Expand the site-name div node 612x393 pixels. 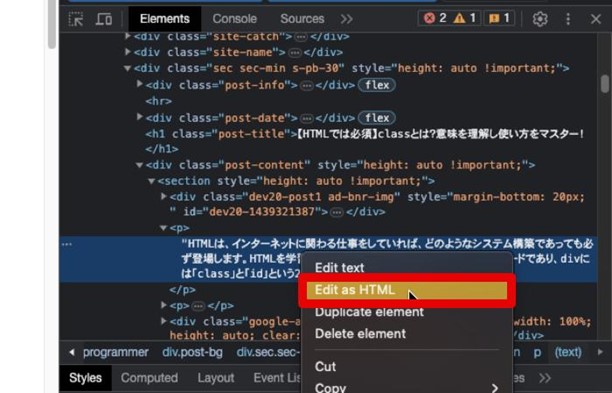coord(127,52)
